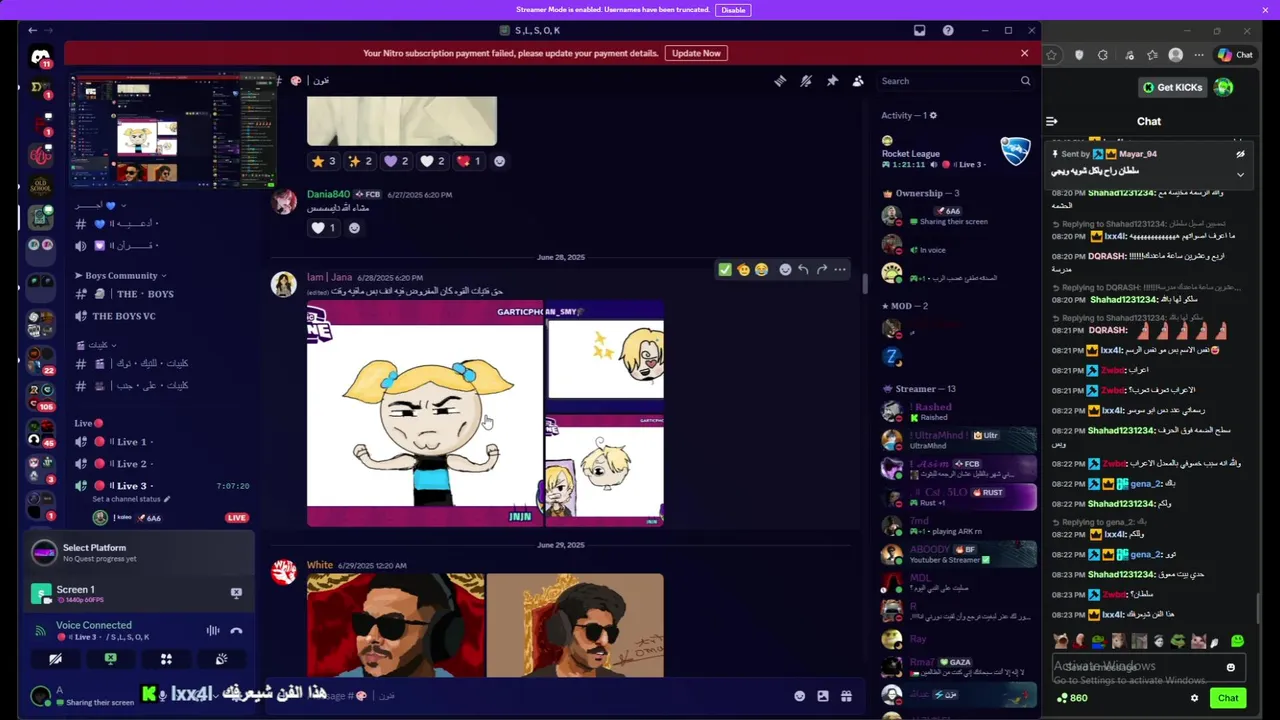
Task: Open browser Copilot Chat button
Action: [1236, 55]
